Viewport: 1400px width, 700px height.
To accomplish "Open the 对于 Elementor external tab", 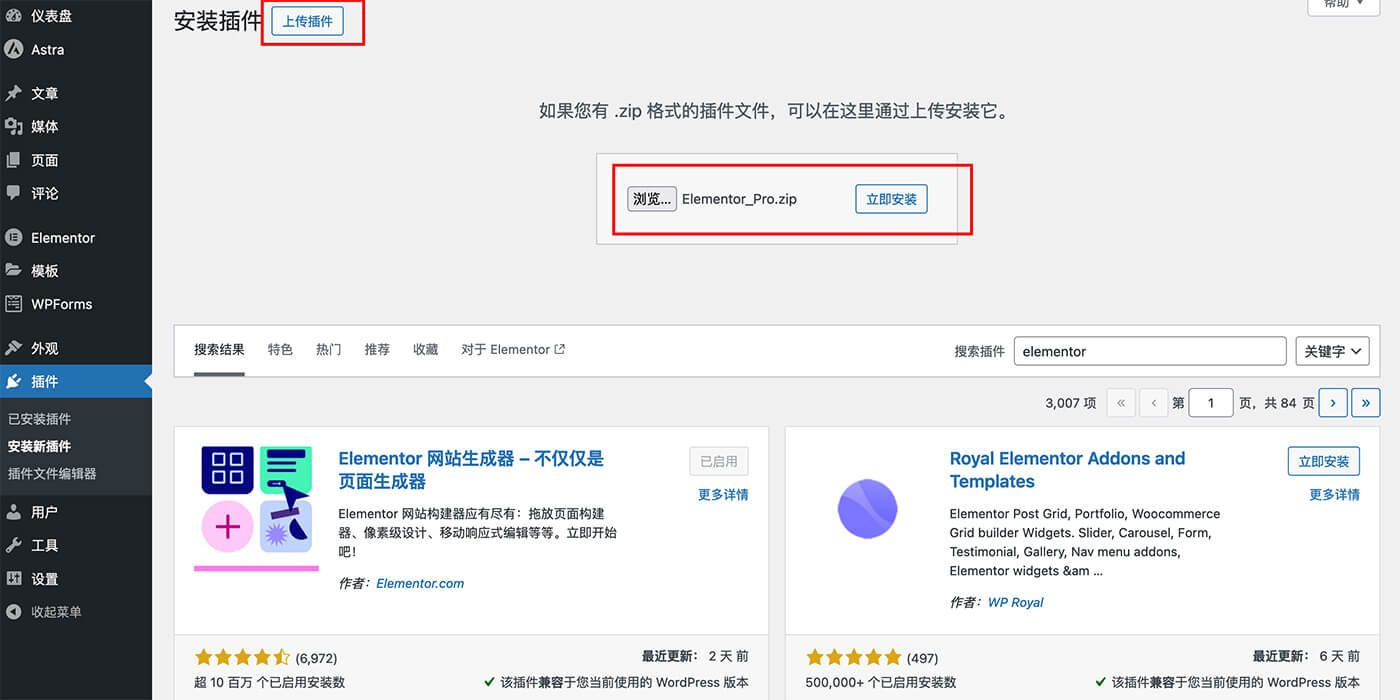I will [513, 350].
